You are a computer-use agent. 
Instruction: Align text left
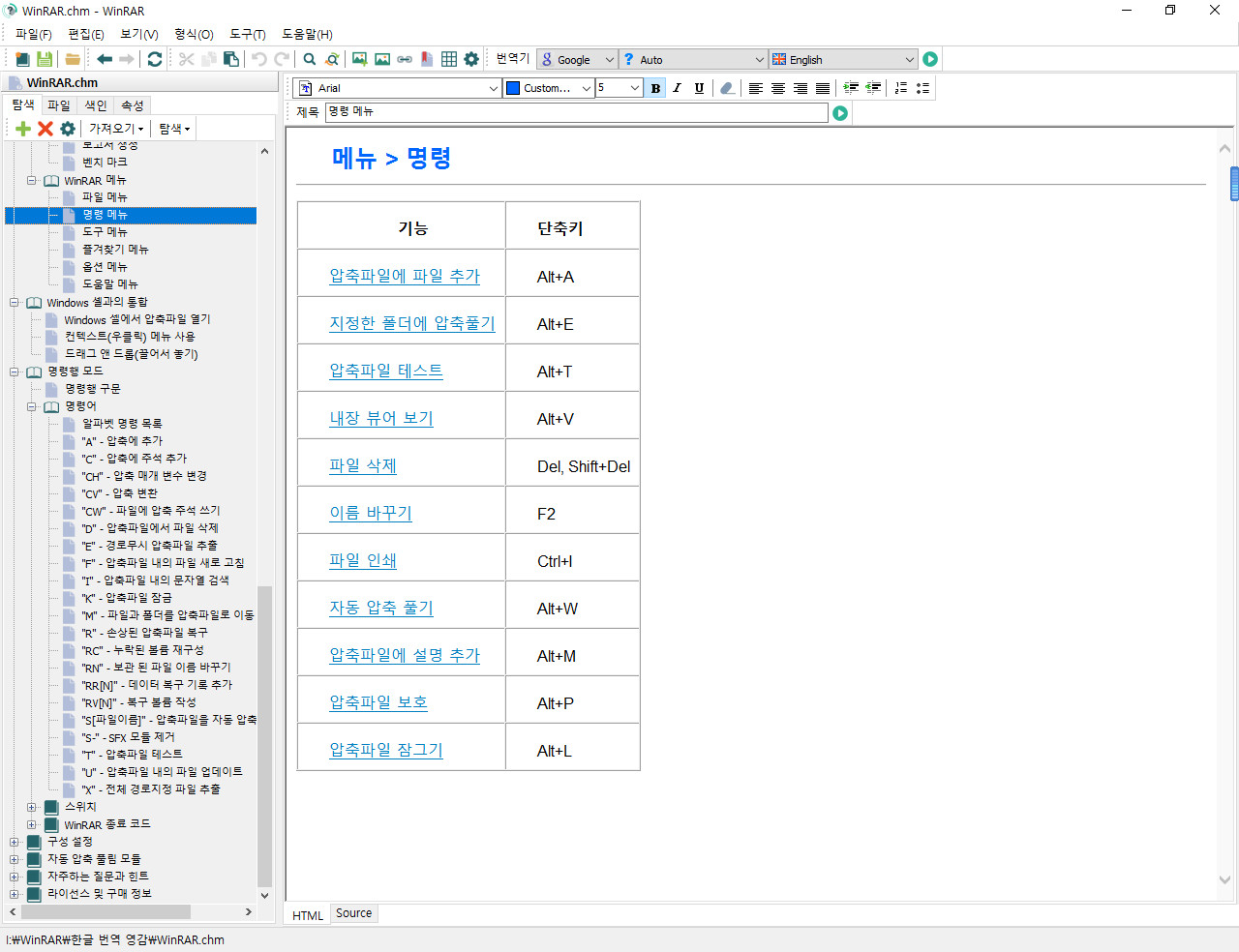coord(756,88)
